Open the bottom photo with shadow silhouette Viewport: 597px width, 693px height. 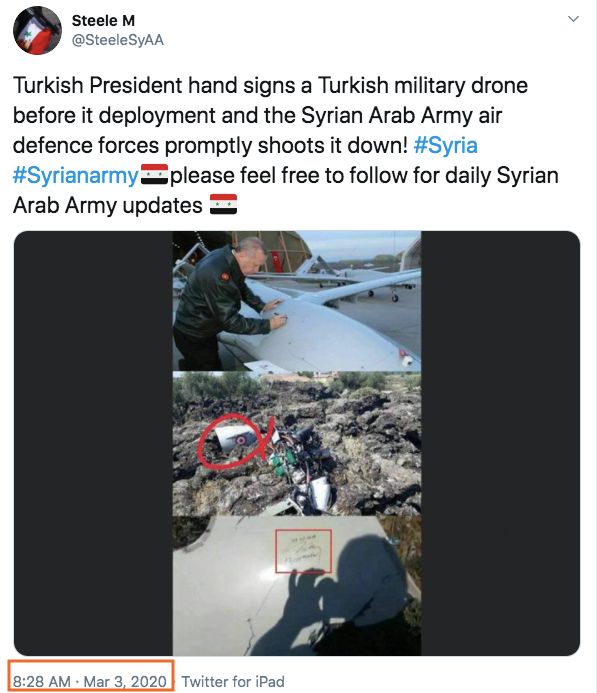(297, 586)
